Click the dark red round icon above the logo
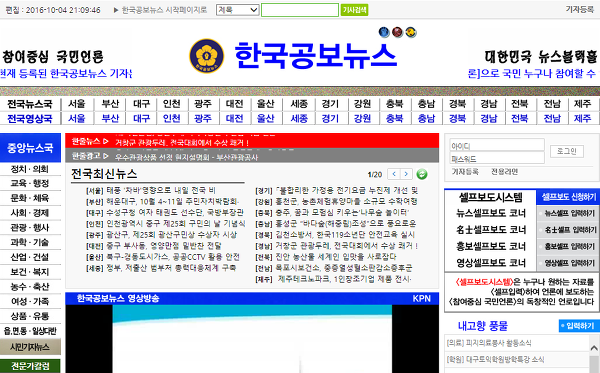The image size is (600, 373). [397, 32]
